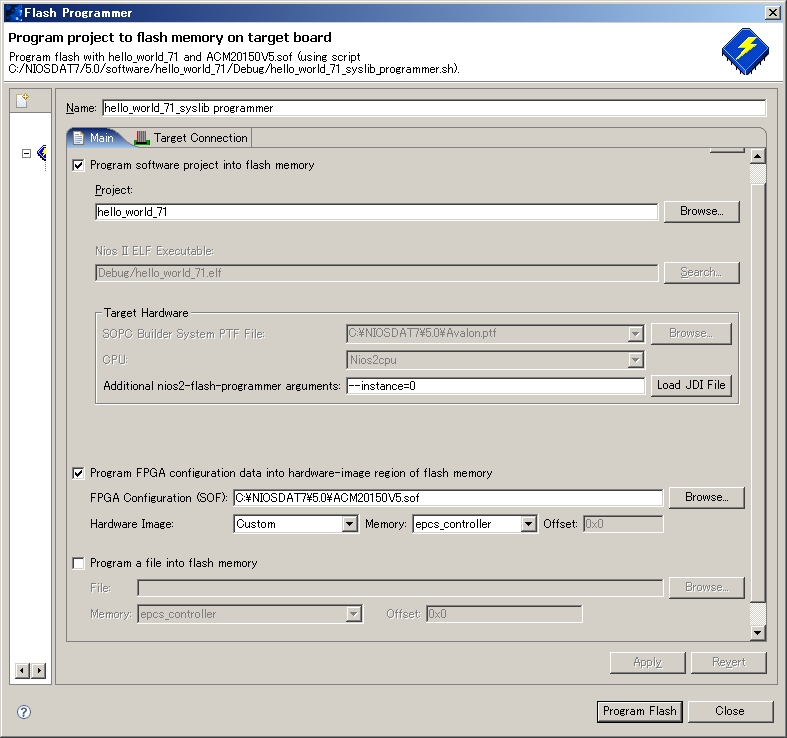Open the epcs_controller Memory dropdown
This screenshot has height=738, width=787.
[529, 524]
